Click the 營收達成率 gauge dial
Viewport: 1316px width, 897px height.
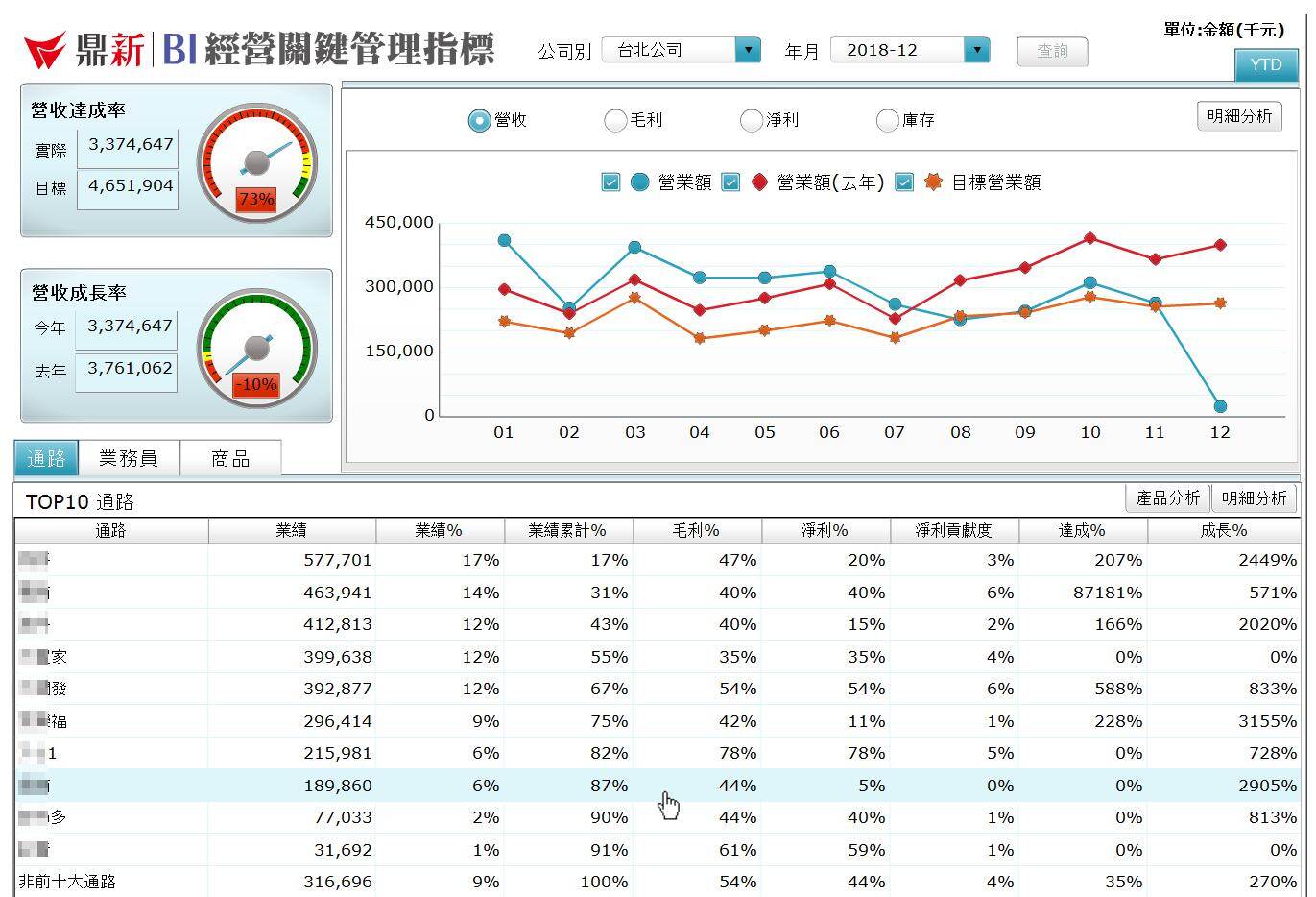[x=256, y=161]
